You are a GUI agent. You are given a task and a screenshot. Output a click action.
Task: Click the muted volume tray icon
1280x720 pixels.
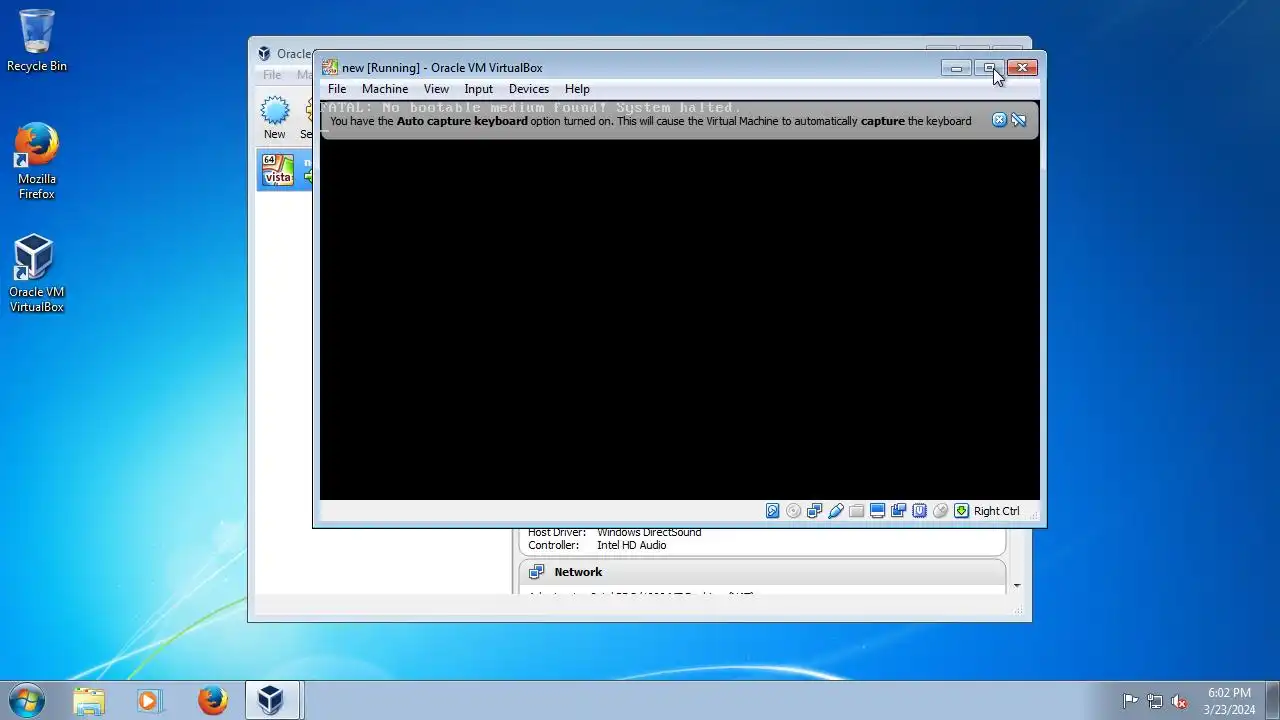click(x=1179, y=701)
